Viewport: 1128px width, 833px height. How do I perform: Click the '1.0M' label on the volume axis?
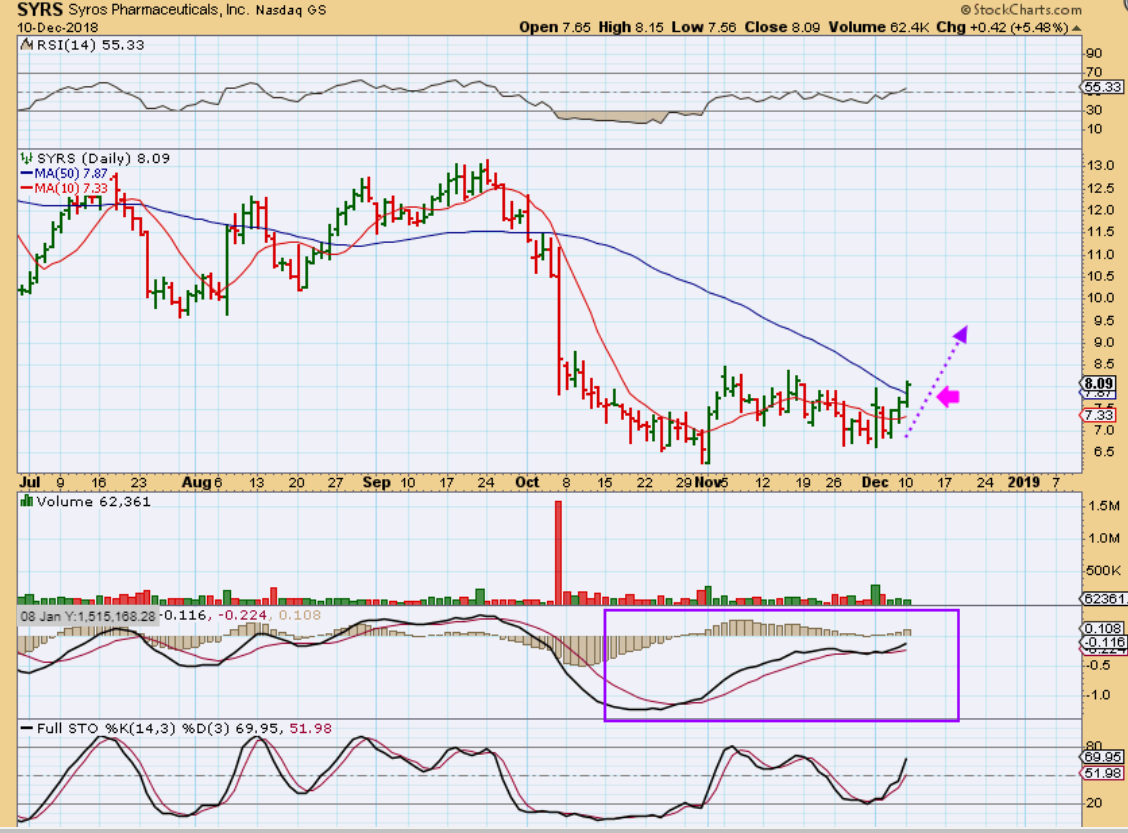pyautogui.click(x=1104, y=538)
